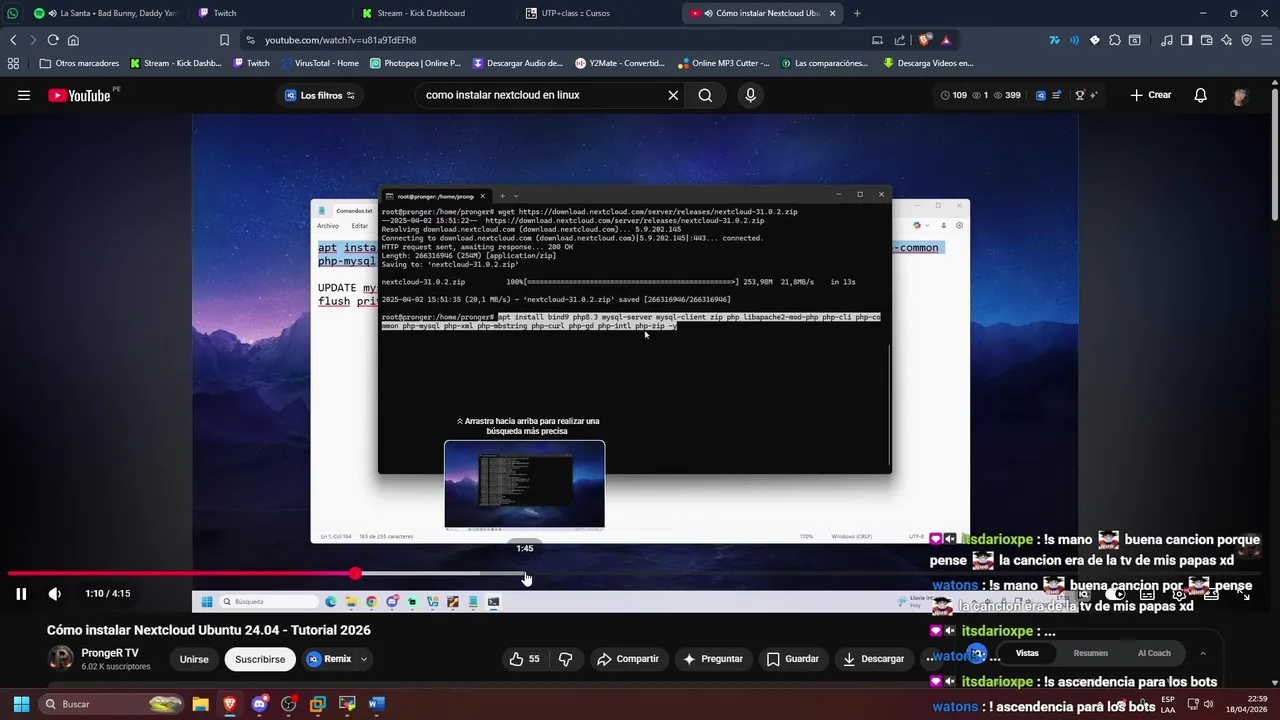Click the Crear button
Image resolution: width=1280 pixels, height=720 pixels.
pyautogui.click(x=1151, y=95)
